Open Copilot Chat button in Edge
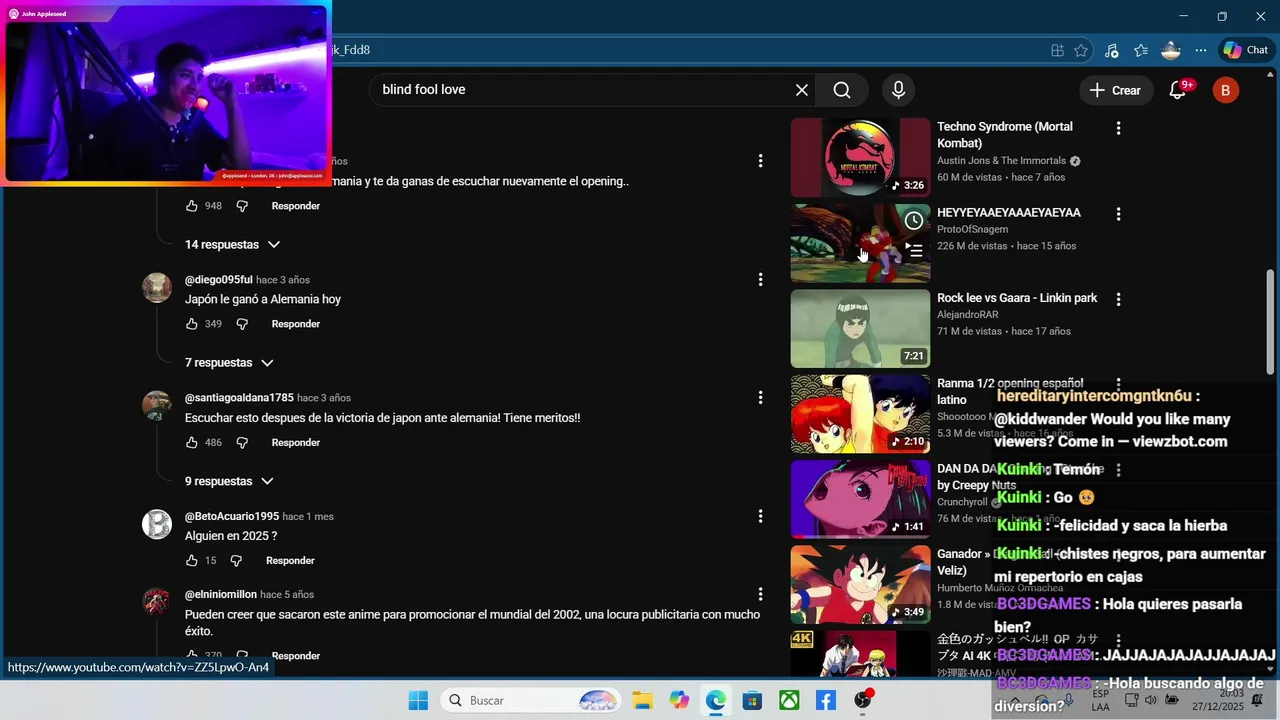 coord(1246,50)
